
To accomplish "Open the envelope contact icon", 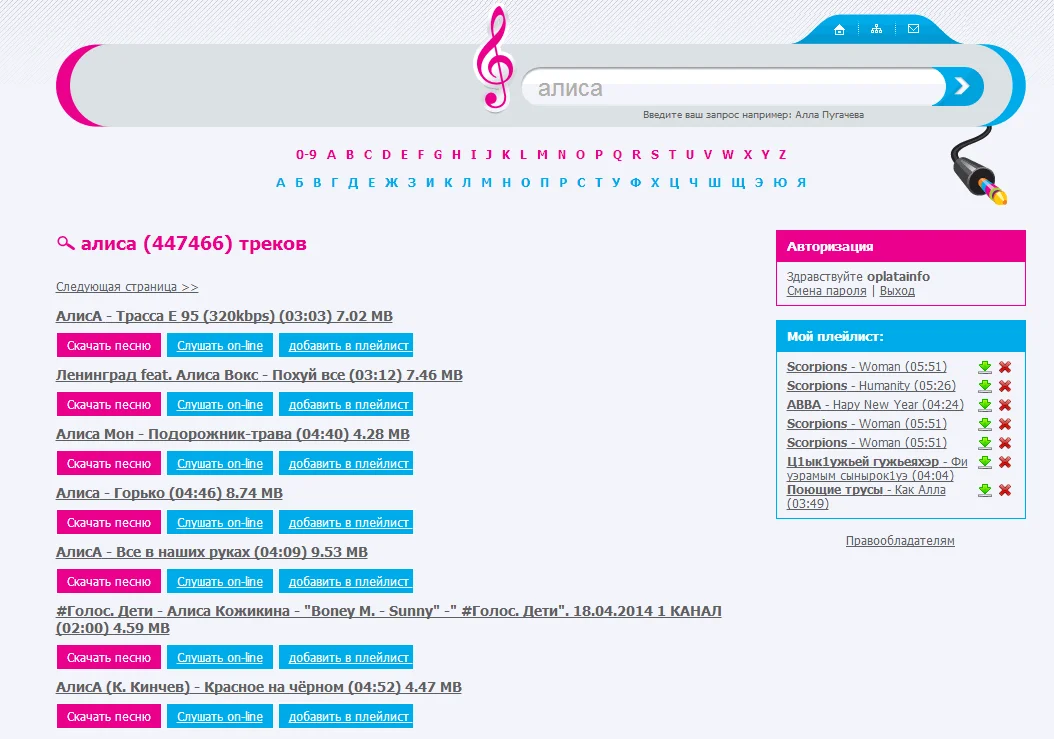I will (x=913, y=29).
